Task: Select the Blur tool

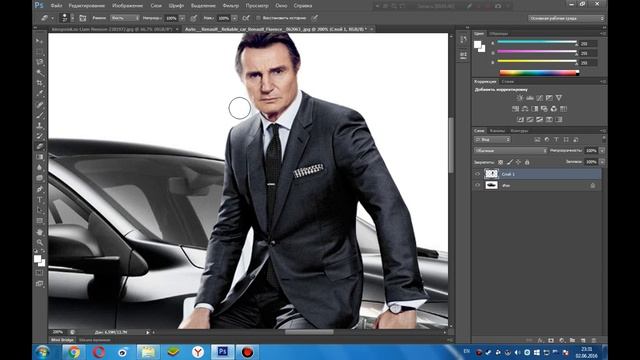Action: (40, 167)
